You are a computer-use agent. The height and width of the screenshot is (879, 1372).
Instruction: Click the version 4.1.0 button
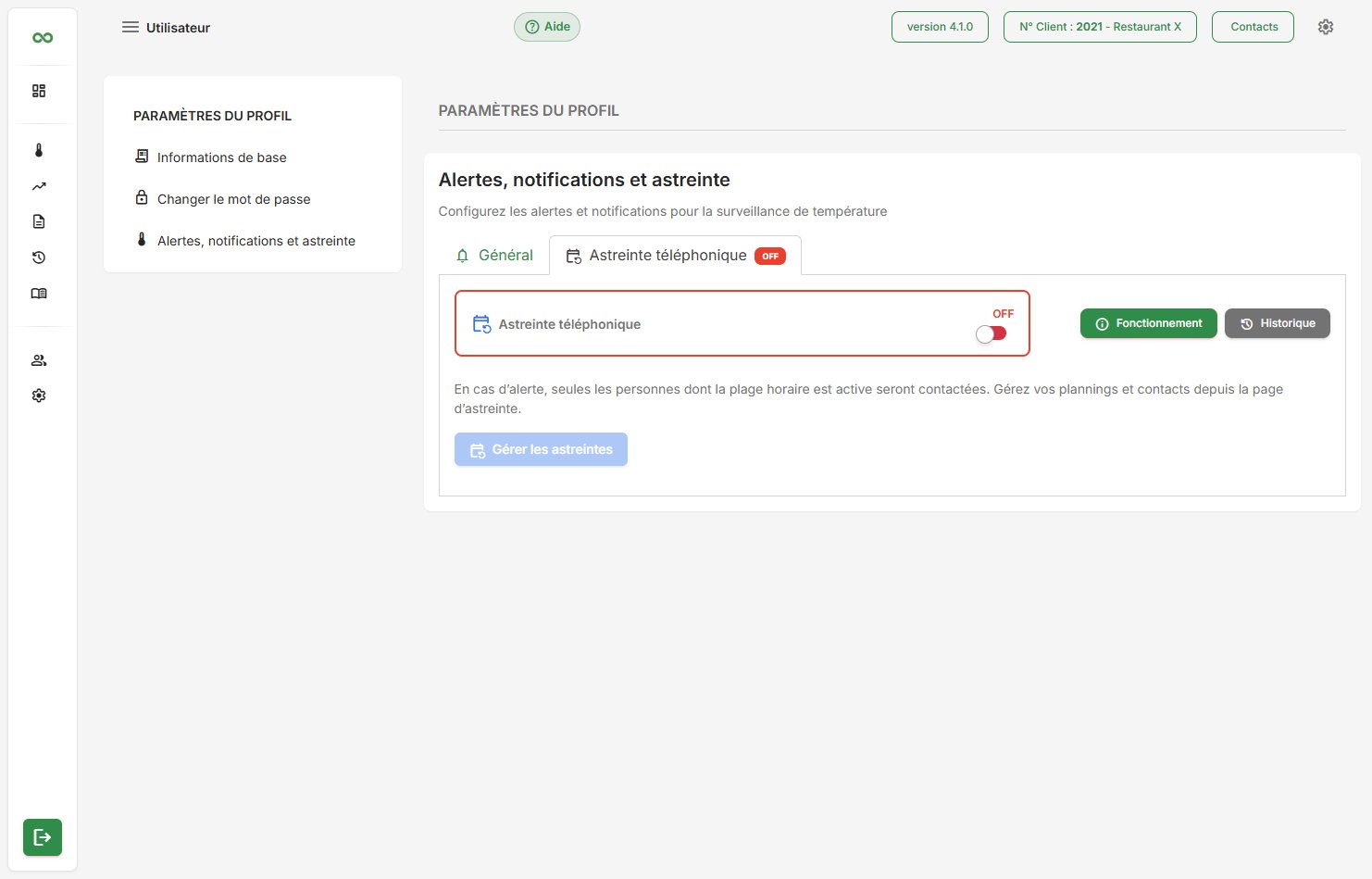(x=940, y=27)
